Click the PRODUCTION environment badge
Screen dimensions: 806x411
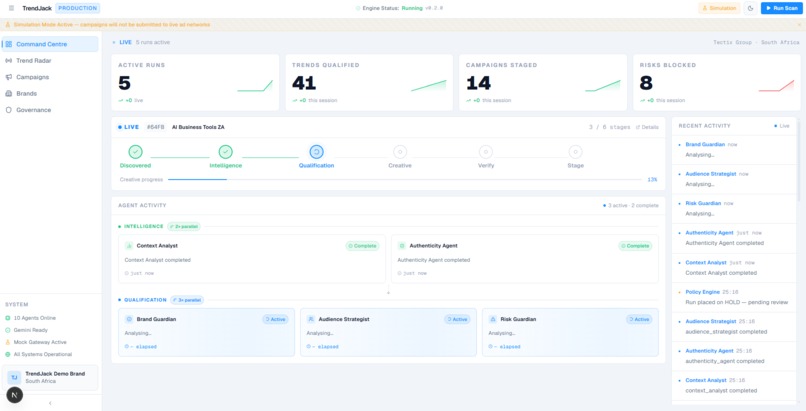(x=78, y=8)
